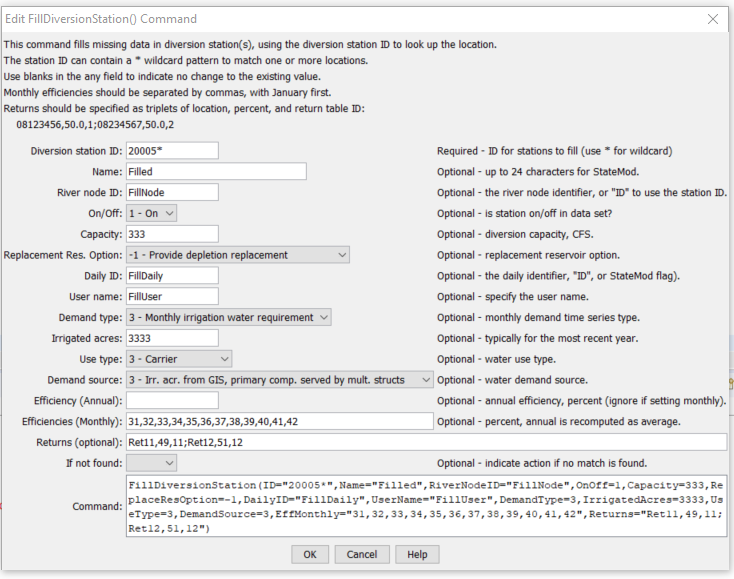The width and height of the screenshot is (734, 579).
Task: Click the 'Replacement Res. Option:' label
Action: click(63, 256)
